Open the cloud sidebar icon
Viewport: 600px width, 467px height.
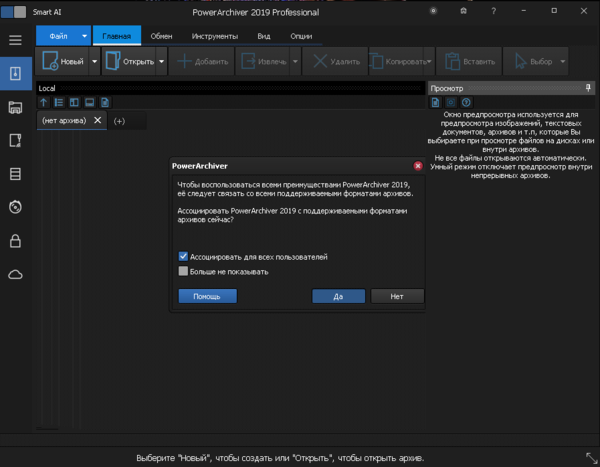(x=15, y=274)
